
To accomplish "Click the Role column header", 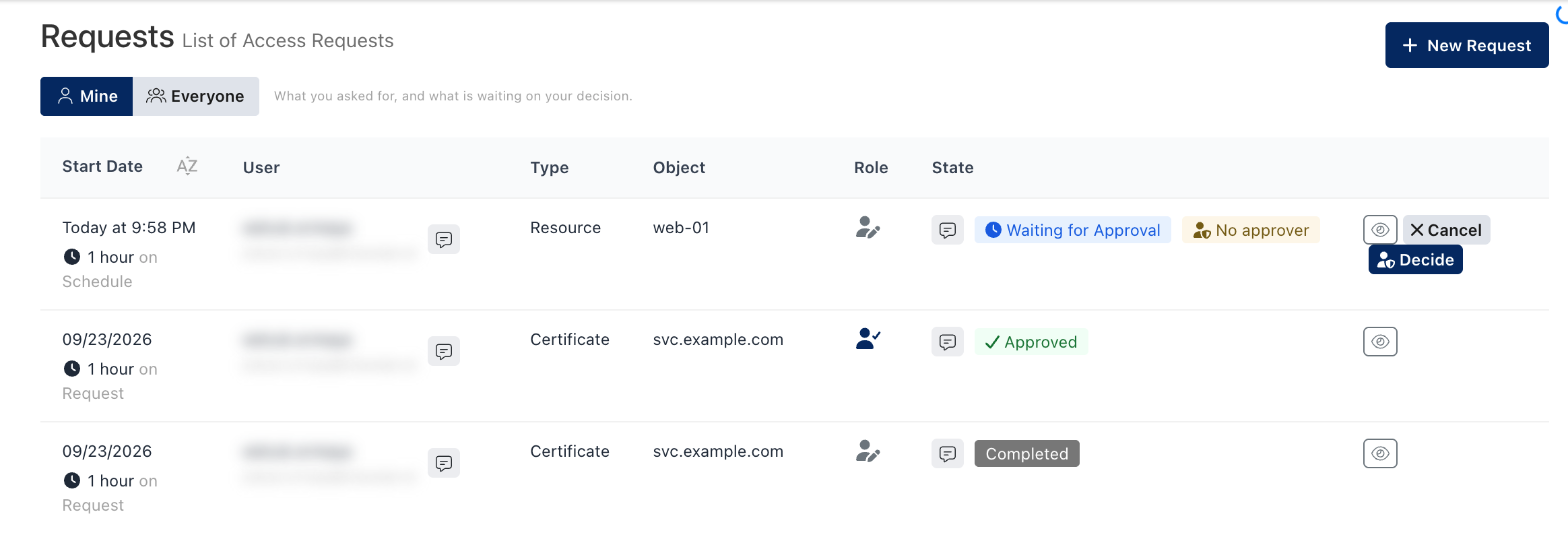I will point(871,167).
